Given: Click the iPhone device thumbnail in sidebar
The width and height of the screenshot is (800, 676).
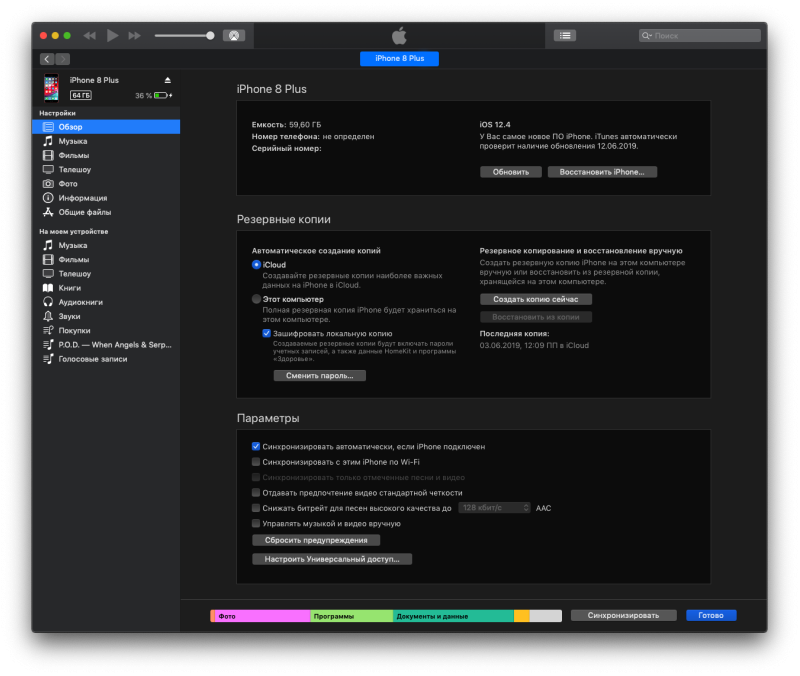Looking at the screenshot, I should [x=51, y=88].
